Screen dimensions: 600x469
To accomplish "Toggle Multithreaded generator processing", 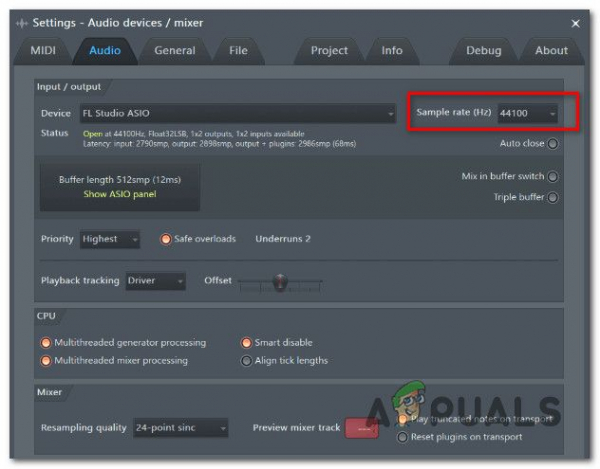I will (x=46, y=343).
